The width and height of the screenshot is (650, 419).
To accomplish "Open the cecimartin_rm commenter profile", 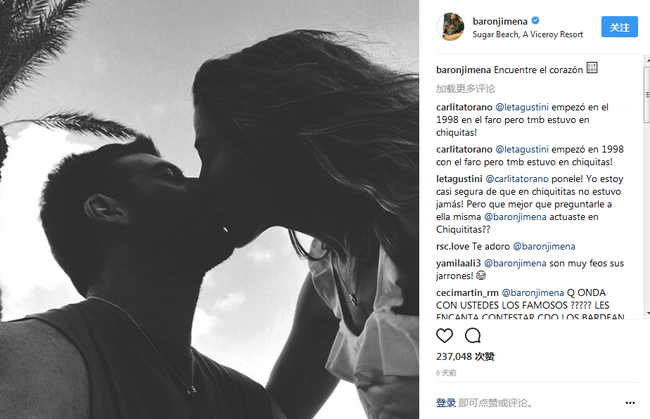I will click(467, 293).
